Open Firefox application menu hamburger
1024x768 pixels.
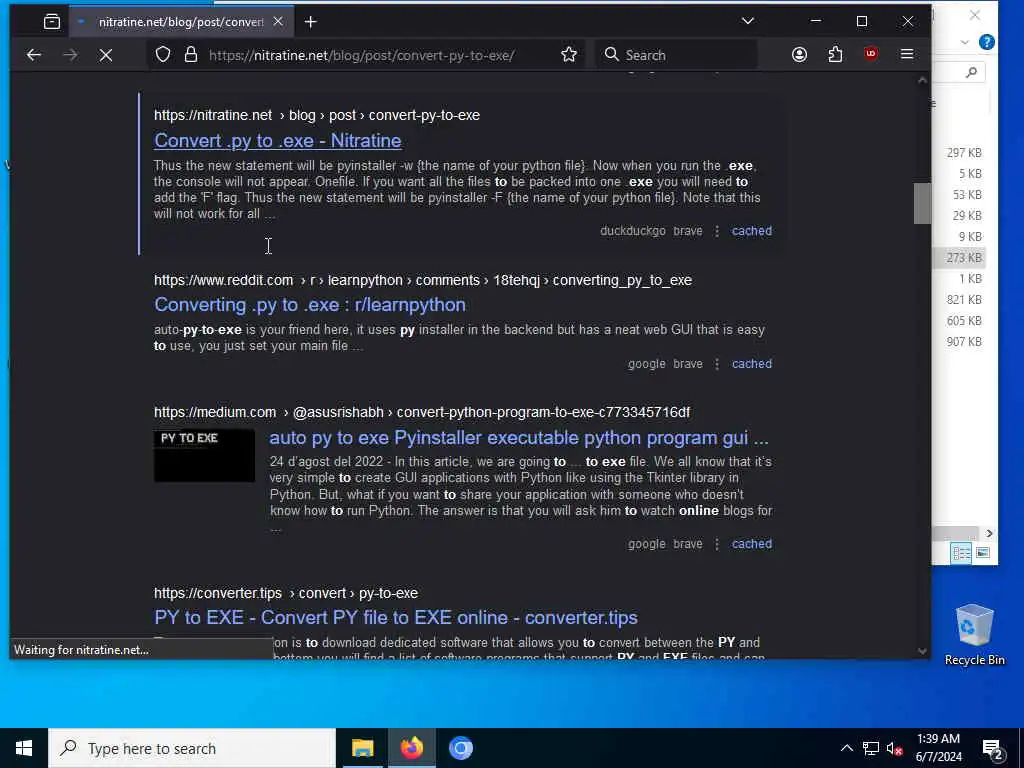[906, 54]
